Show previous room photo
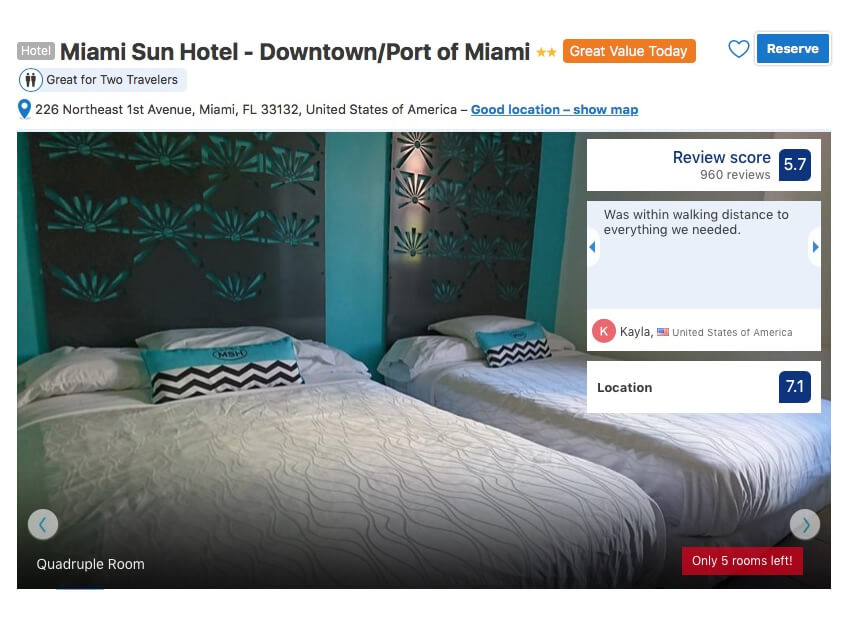850x630 pixels. (x=43, y=524)
